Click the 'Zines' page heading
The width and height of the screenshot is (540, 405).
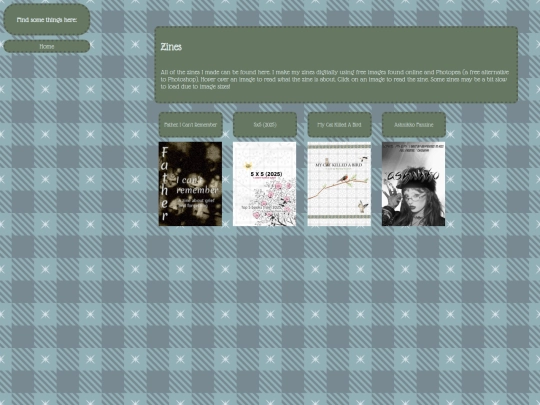point(171,47)
